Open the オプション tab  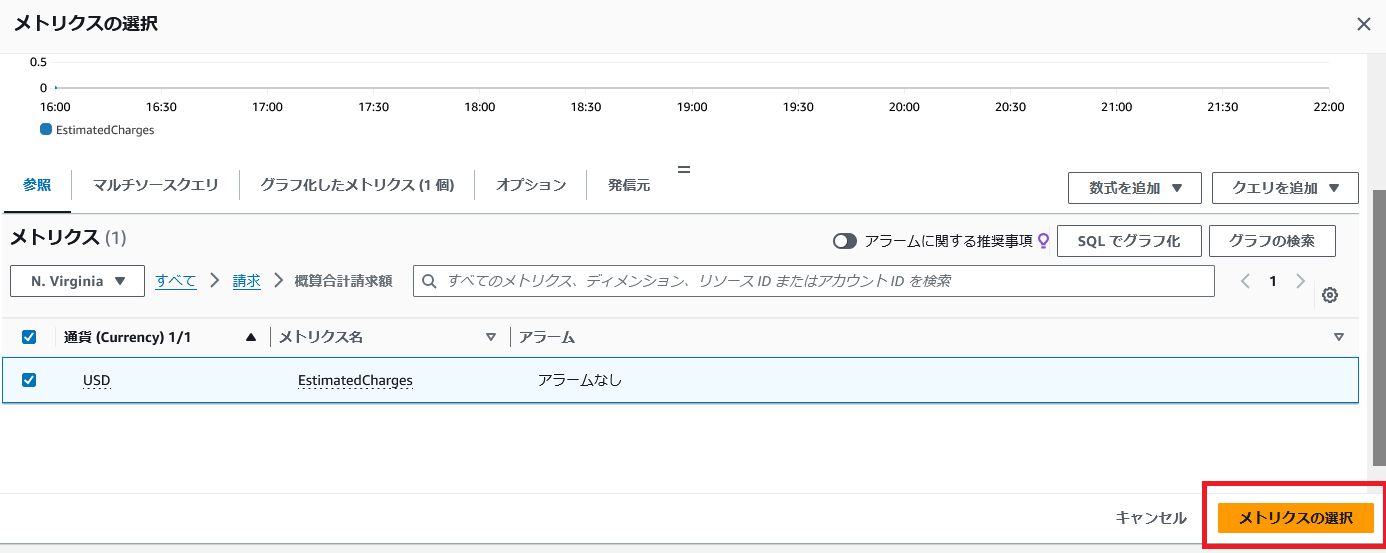pyautogui.click(x=531, y=185)
